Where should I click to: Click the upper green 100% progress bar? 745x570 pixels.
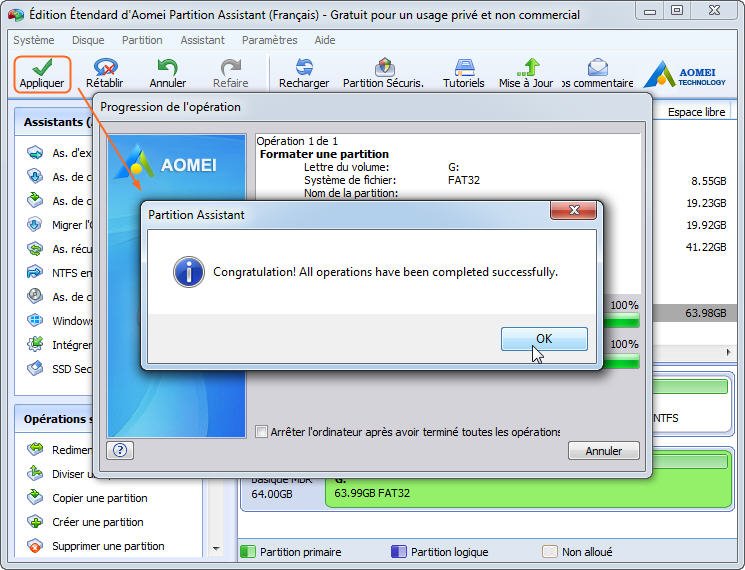tap(621, 321)
